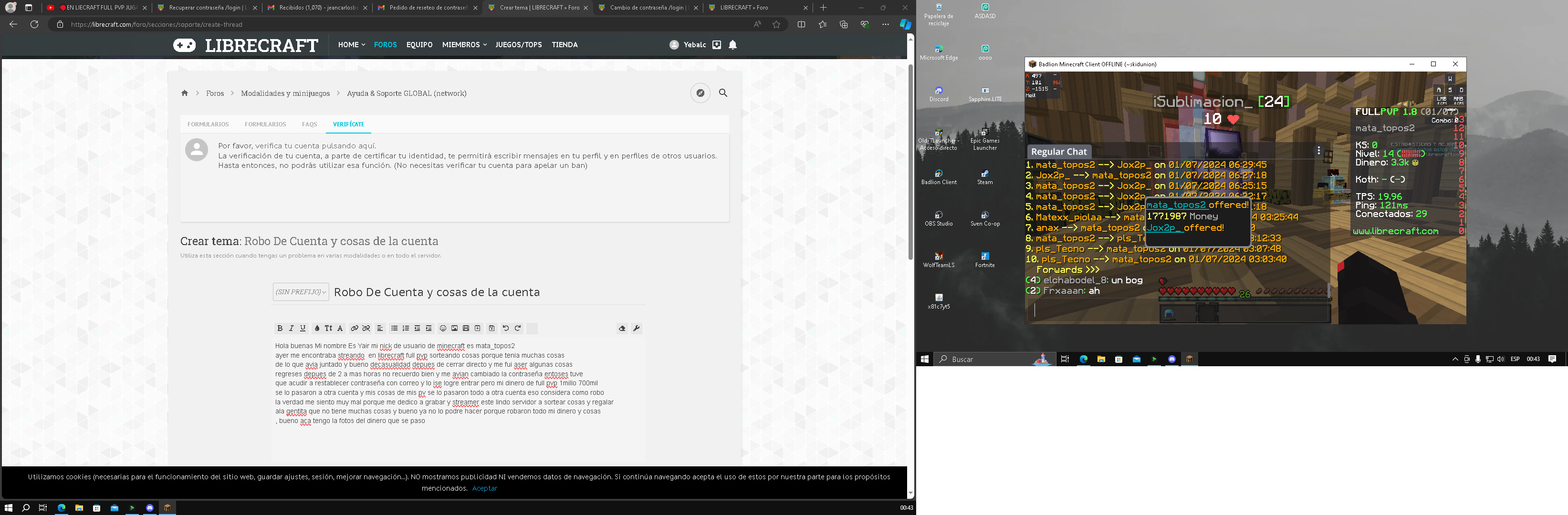
Task: Insert an unordered bullet list
Action: 394,329
